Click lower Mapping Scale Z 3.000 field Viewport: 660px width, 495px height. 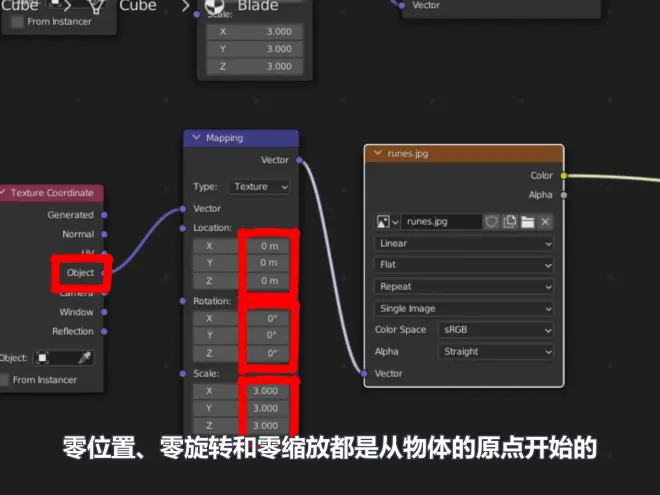(242, 426)
